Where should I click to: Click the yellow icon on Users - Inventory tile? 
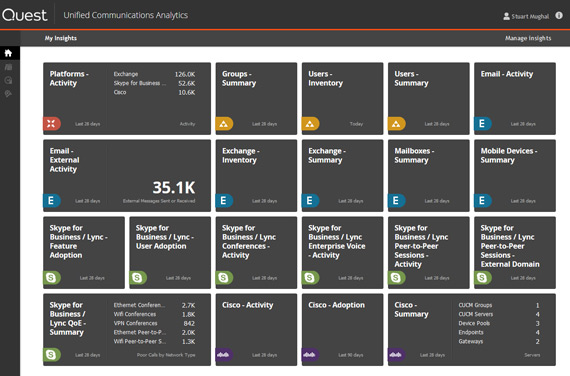click(310, 124)
